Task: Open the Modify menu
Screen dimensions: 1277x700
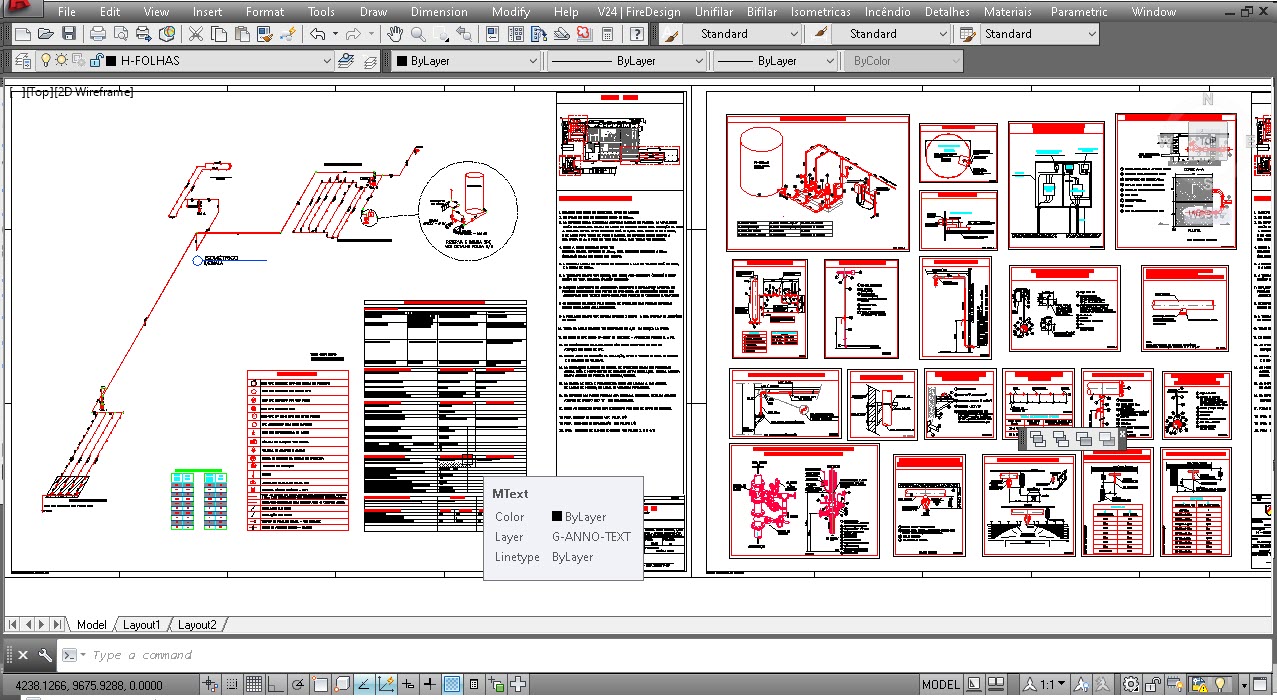Action: click(x=511, y=12)
